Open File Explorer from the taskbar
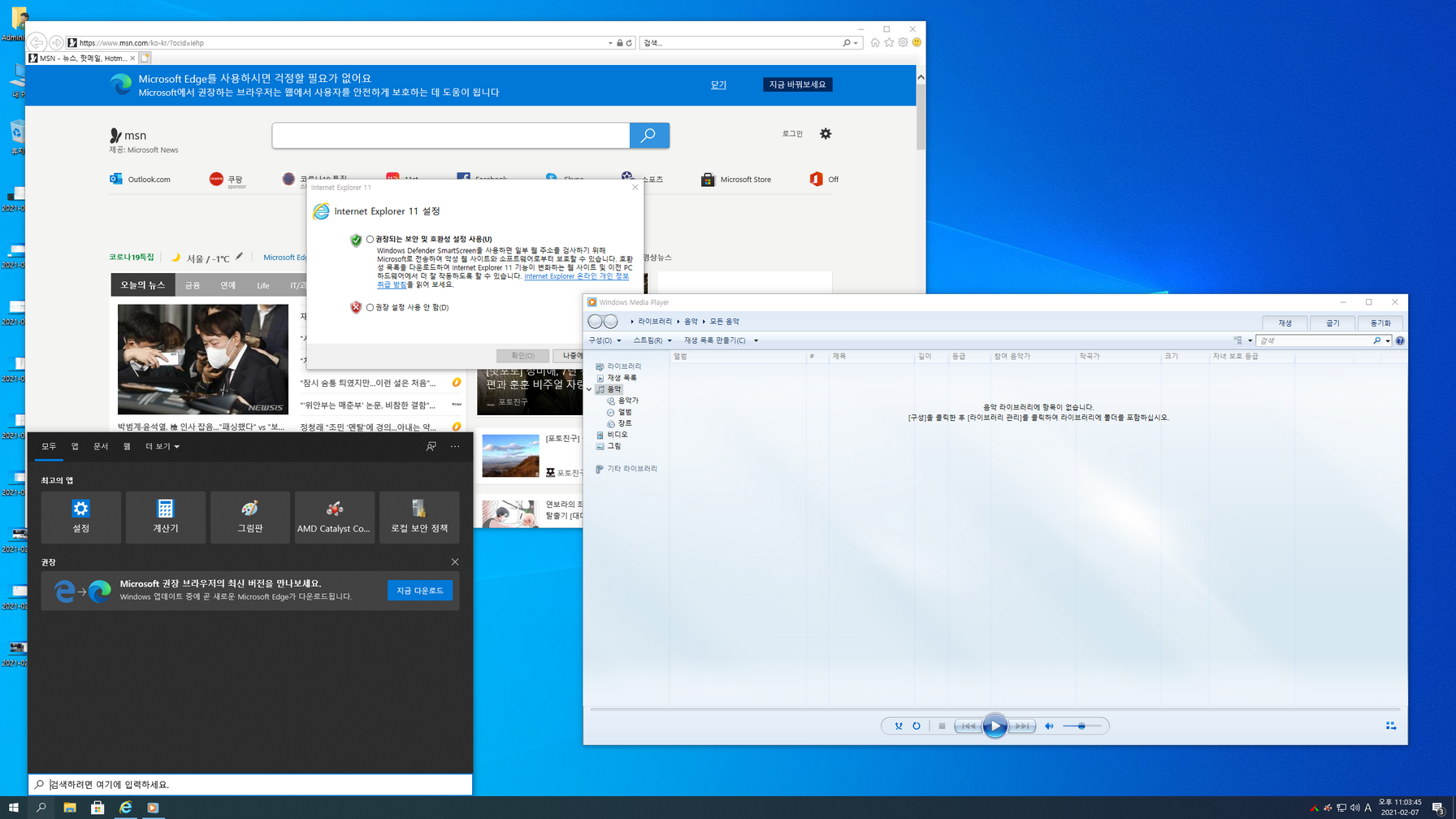1456x819 pixels. (x=70, y=808)
